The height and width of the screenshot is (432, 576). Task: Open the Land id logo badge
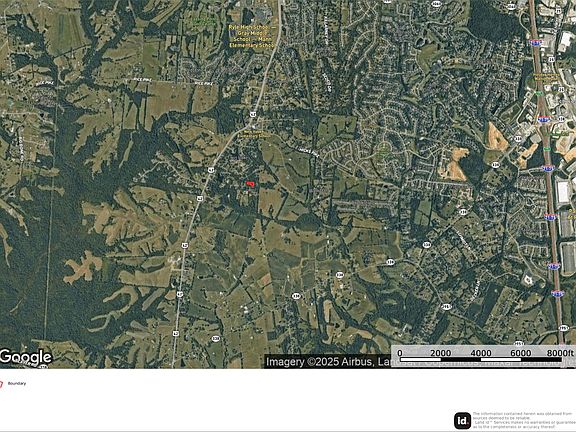coord(462,420)
